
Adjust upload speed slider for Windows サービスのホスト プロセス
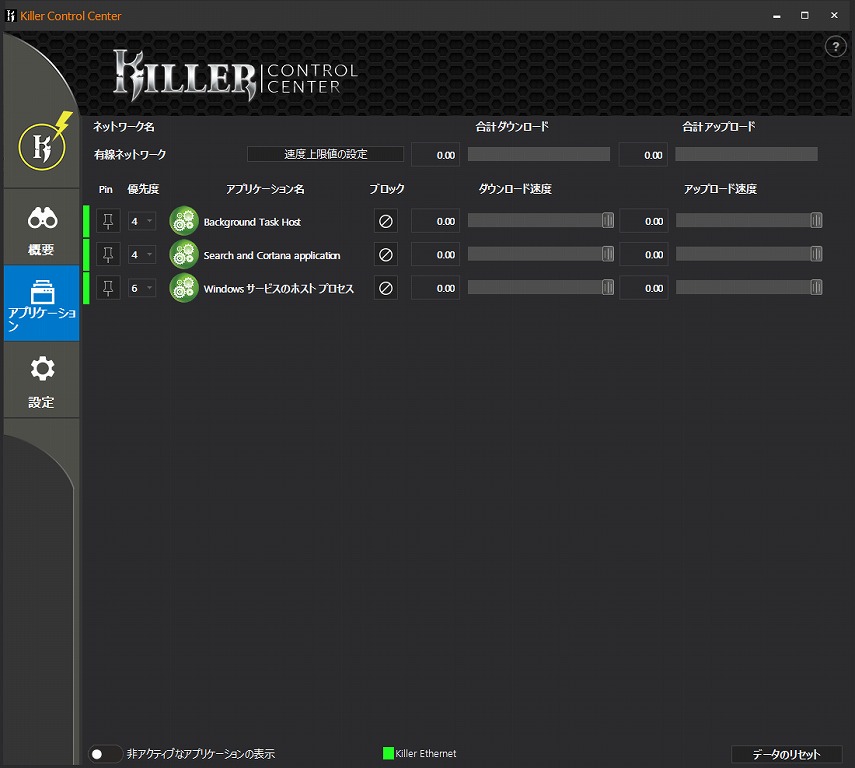pos(816,287)
